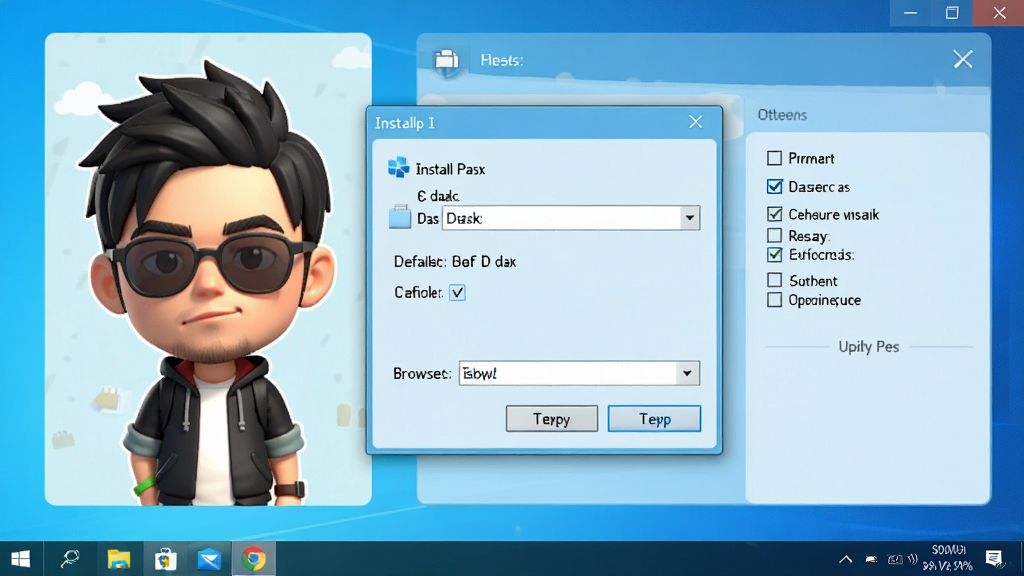1024x576 pixels.
Task: Close the Hests panel window
Action: point(963,59)
